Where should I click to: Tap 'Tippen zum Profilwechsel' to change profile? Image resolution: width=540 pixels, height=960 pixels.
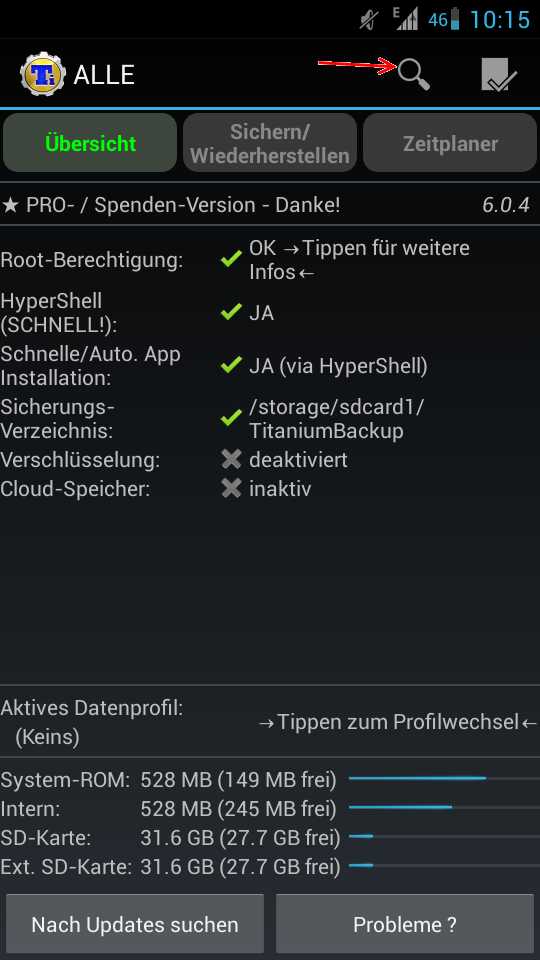click(x=398, y=722)
